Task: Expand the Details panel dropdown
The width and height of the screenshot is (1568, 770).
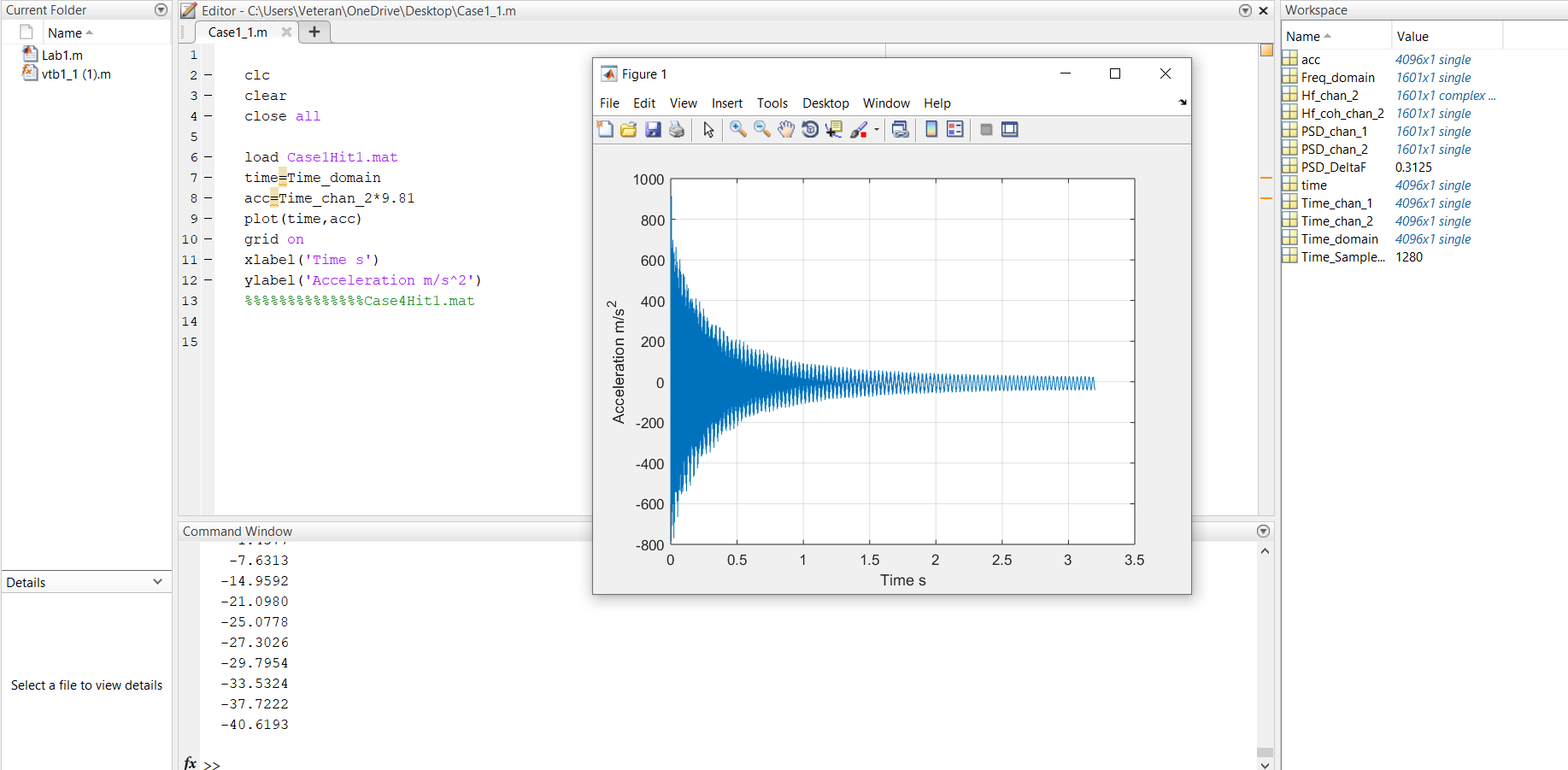Action: pyautogui.click(x=156, y=582)
